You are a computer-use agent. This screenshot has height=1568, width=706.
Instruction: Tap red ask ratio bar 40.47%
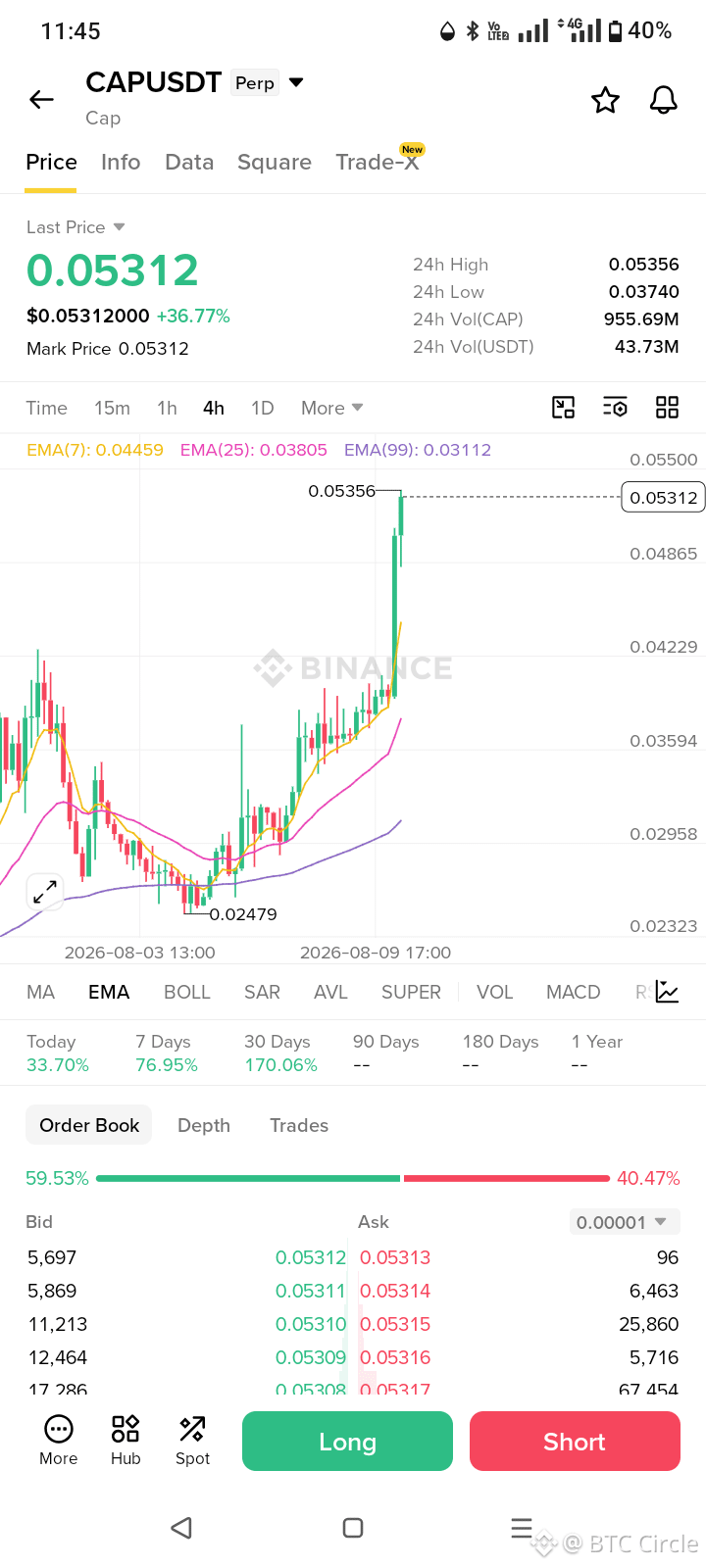click(x=507, y=1178)
